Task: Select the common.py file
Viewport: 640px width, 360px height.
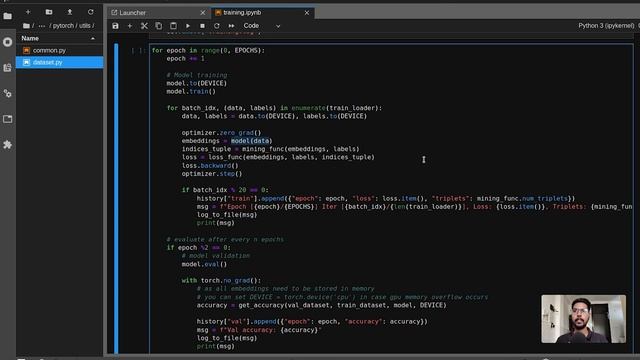Action: tap(60, 50)
